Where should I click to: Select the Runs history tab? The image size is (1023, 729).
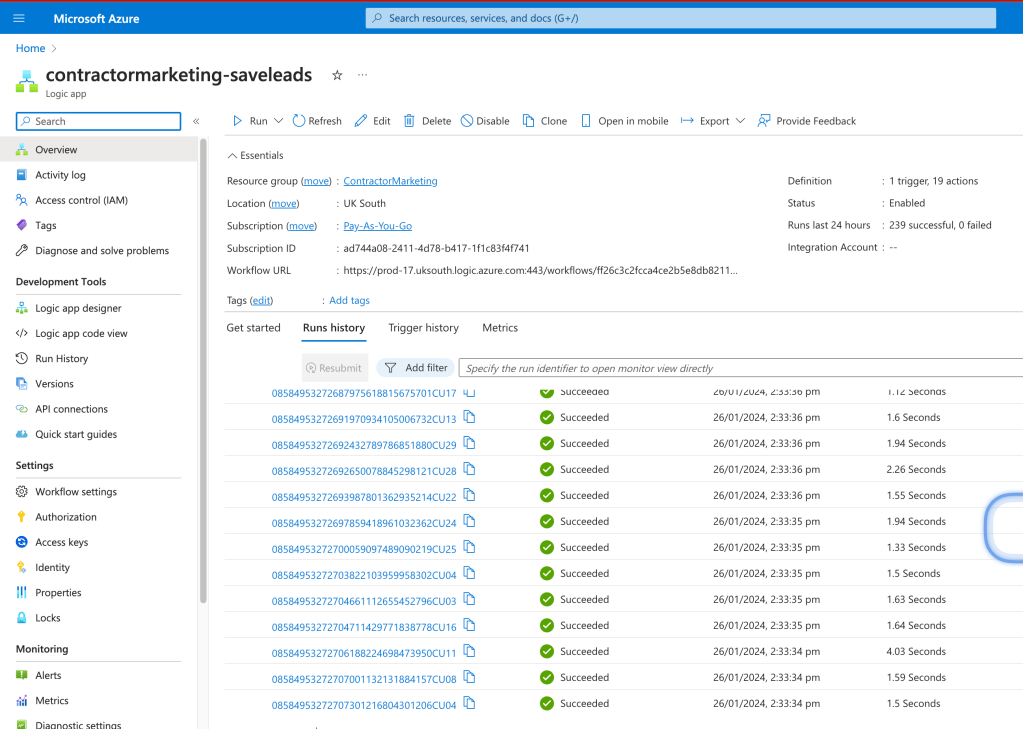[334, 328]
